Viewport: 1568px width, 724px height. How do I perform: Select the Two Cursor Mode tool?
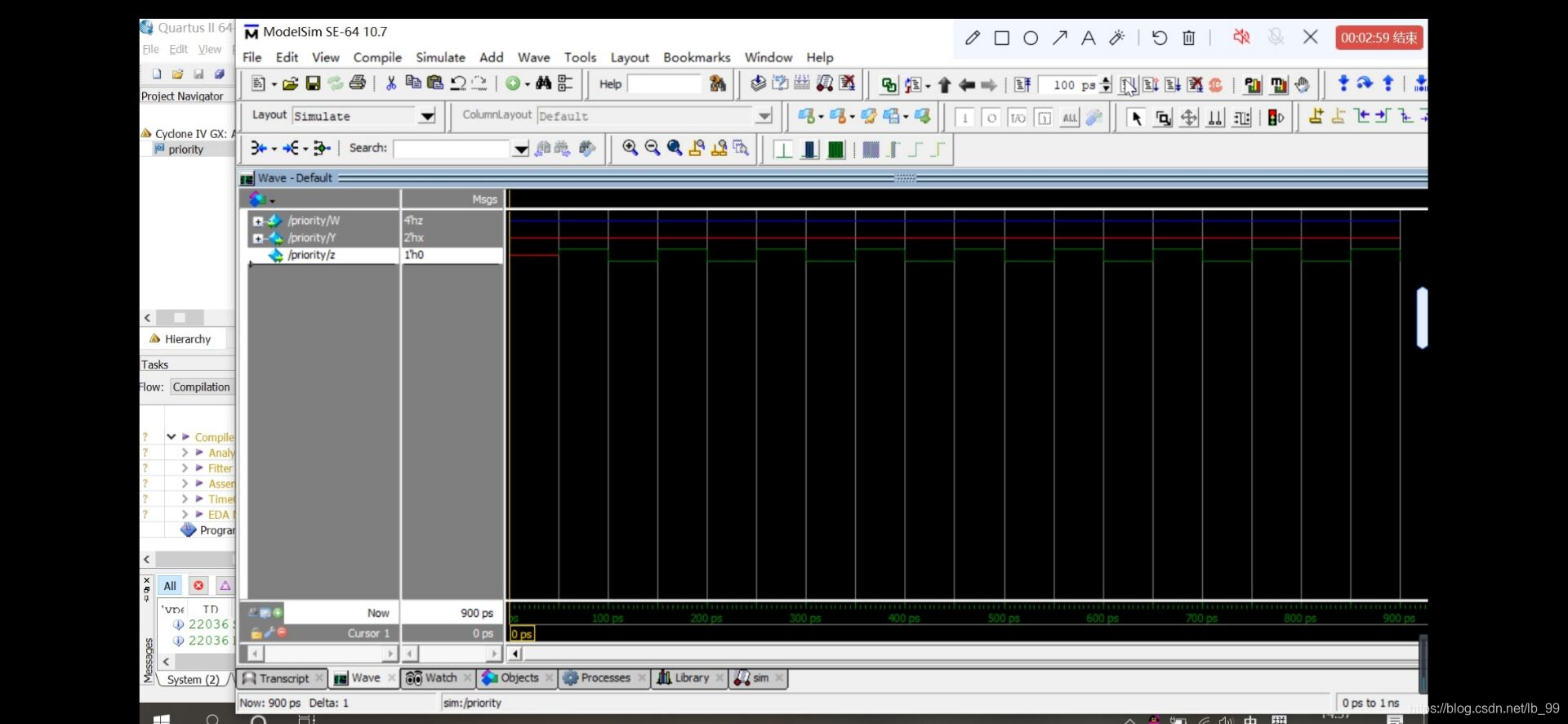(x=1215, y=118)
